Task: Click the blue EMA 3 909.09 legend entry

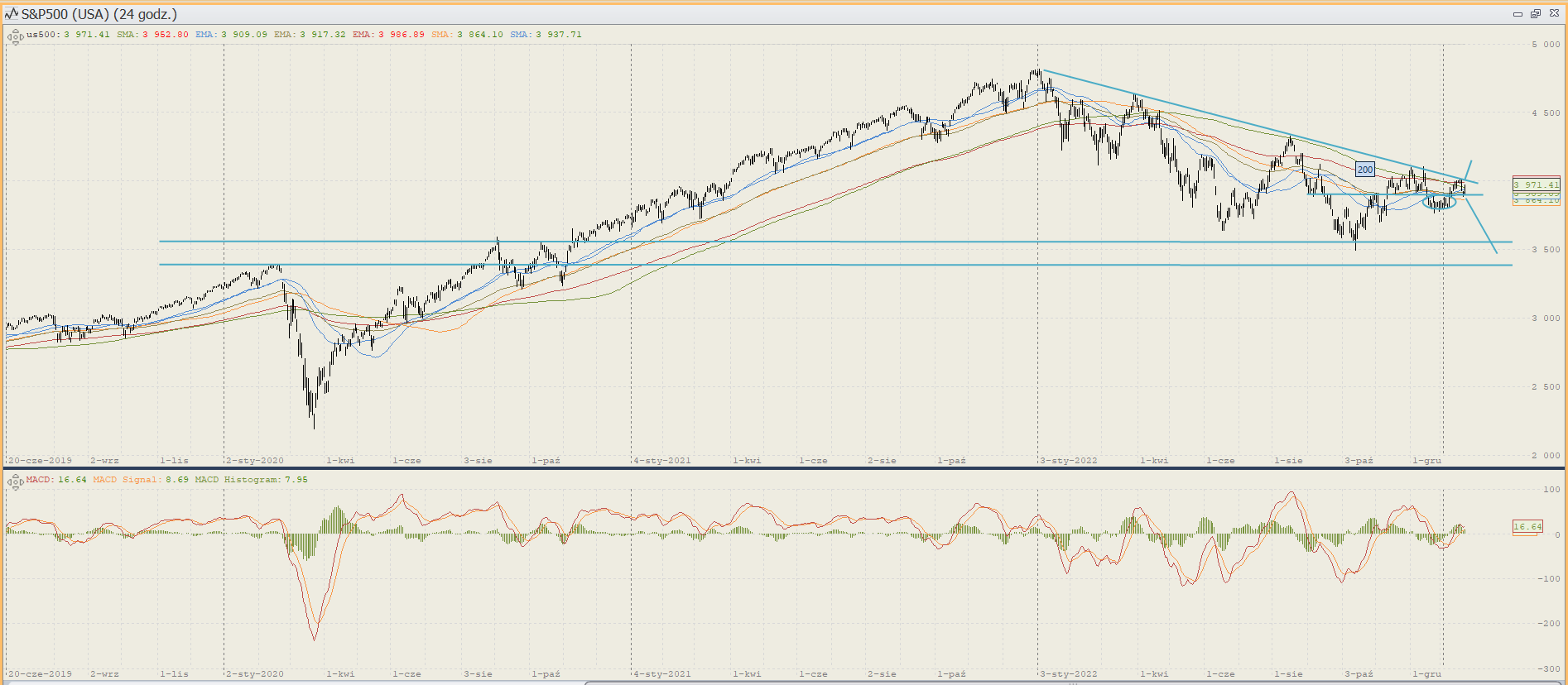Action: pyautogui.click(x=231, y=35)
